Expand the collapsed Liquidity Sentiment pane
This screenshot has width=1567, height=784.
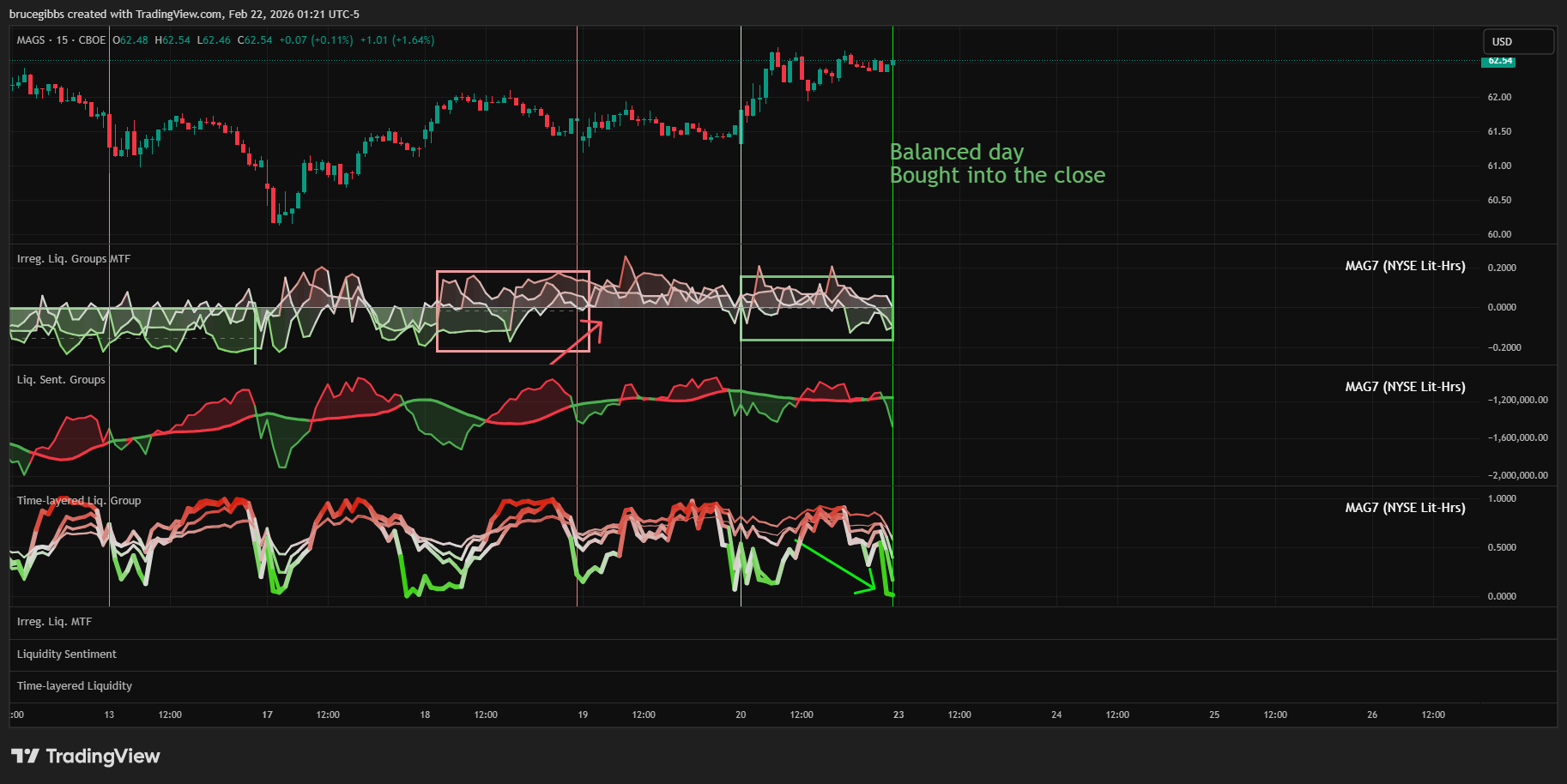[x=67, y=654]
